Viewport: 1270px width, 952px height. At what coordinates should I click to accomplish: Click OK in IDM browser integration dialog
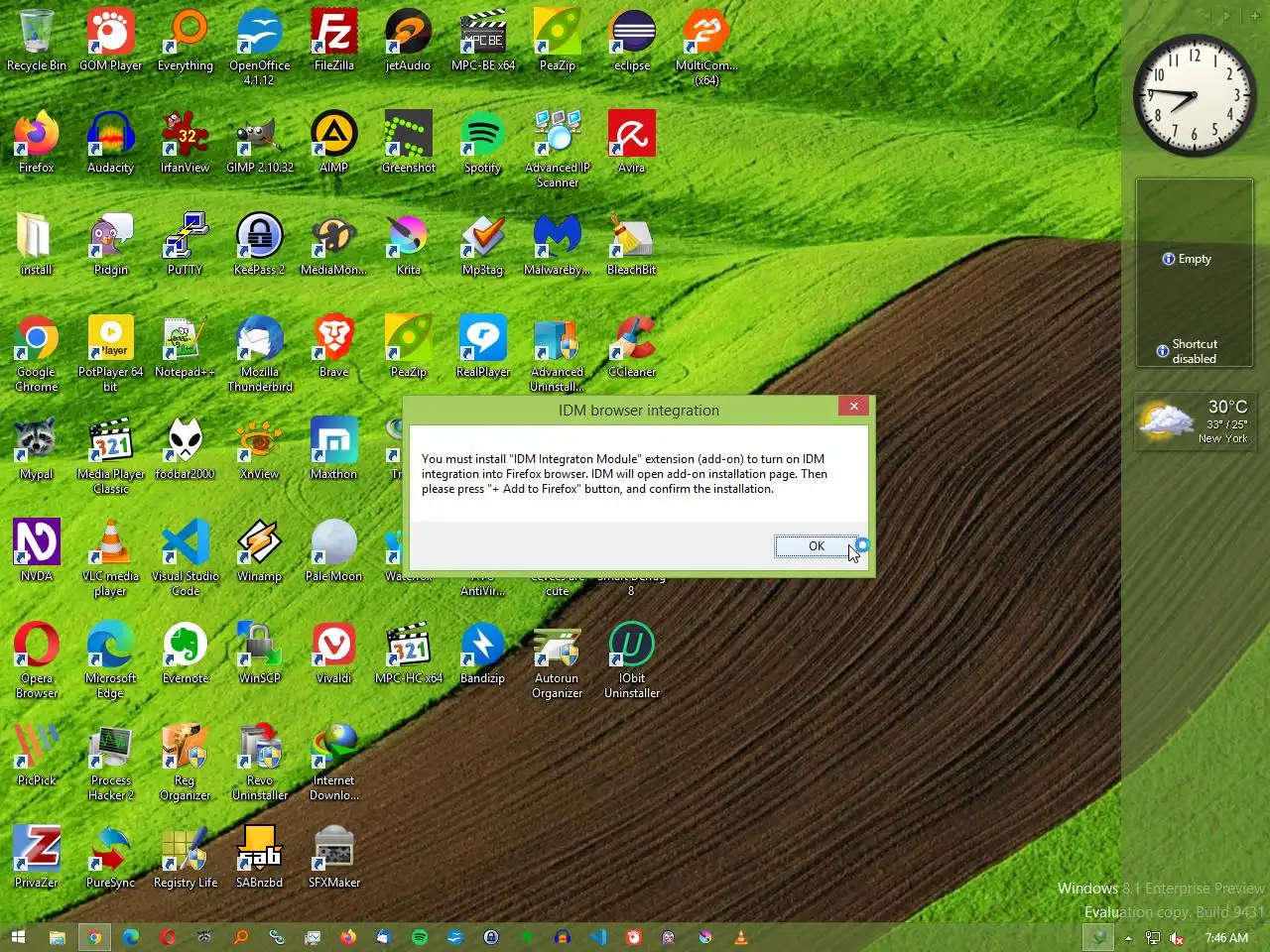coord(816,546)
